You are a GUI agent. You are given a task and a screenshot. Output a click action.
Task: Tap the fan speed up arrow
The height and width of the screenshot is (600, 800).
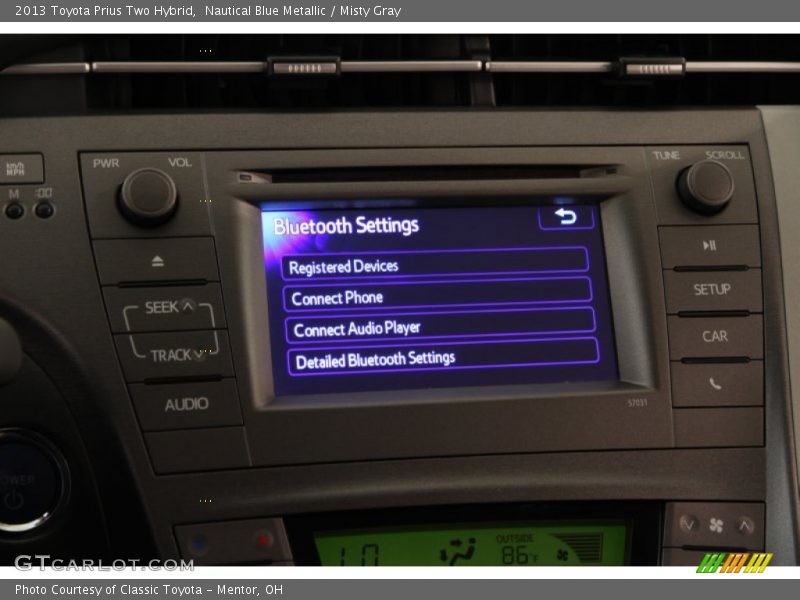pyautogui.click(x=745, y=524)
